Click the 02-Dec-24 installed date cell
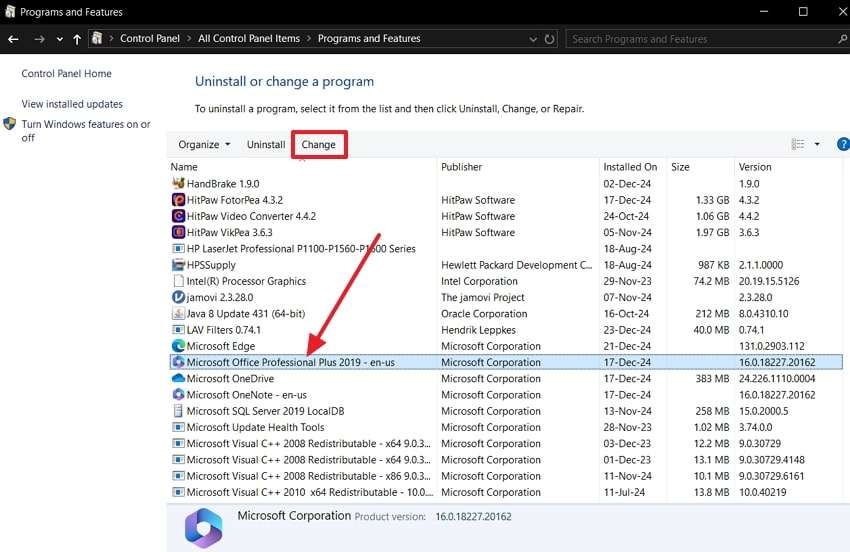850x552 pixels. [x=627, y=183]
